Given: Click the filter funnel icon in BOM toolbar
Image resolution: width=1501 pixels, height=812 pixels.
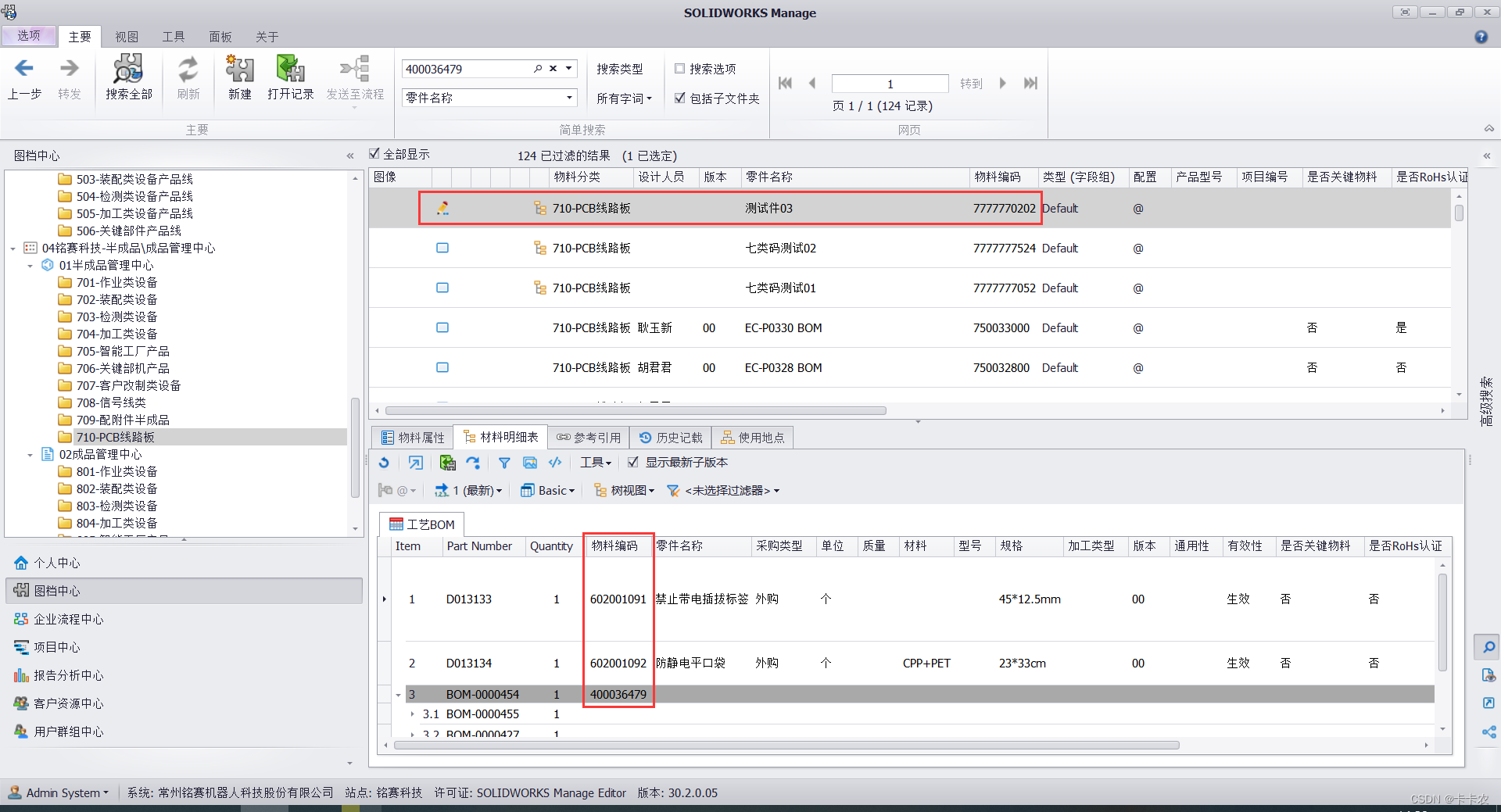Looking at the screenshot, I should tap(503, 463).
